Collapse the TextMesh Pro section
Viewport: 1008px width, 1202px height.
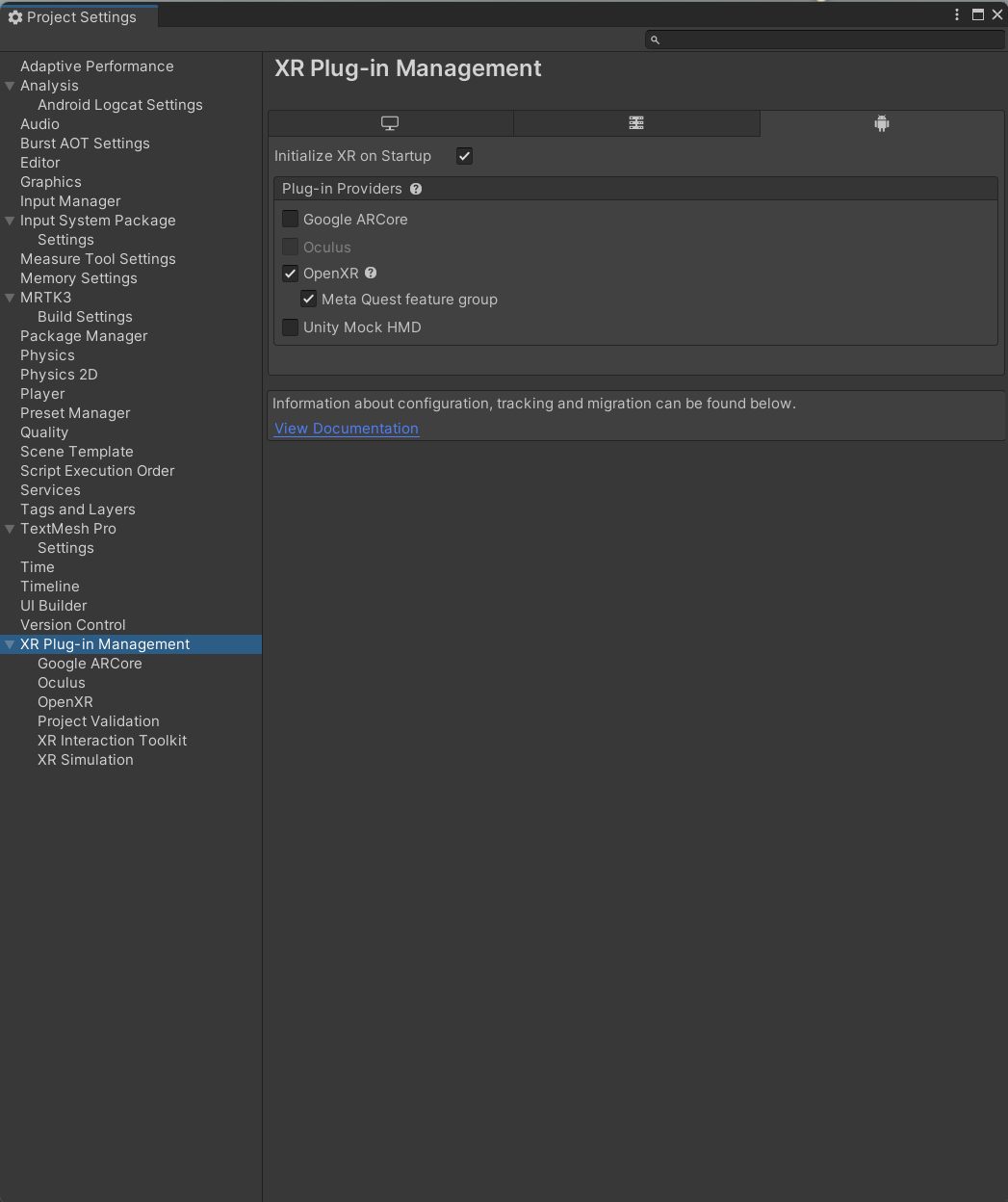point(10,529)
